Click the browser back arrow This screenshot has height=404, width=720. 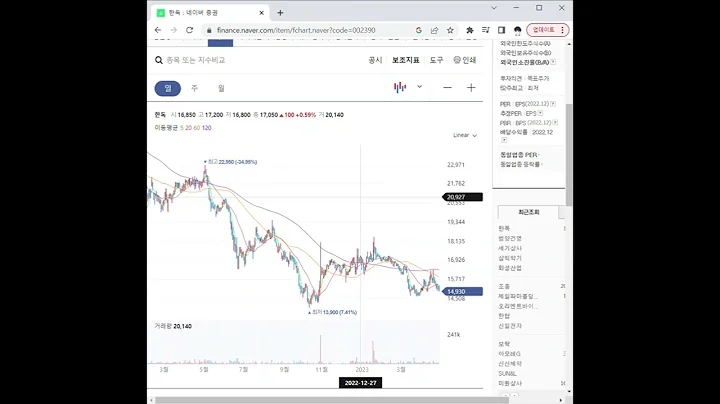tap(158, 30)
